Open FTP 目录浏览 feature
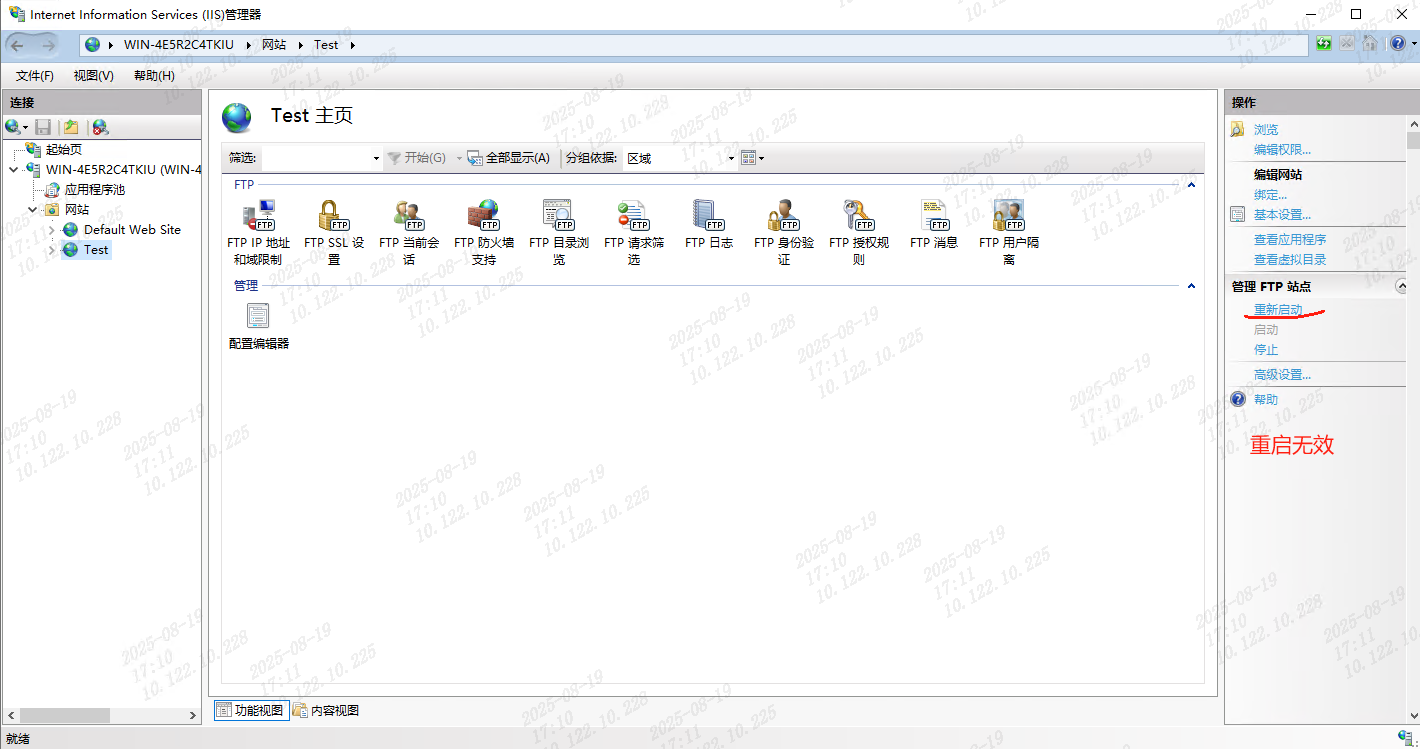This screenshot has height=749, width=1420. (559, 232)
